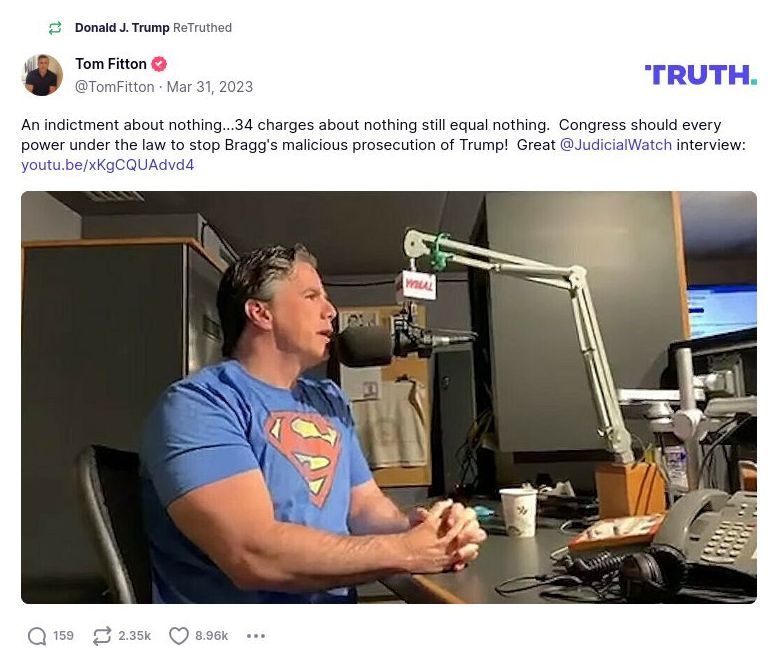Click the ReTruth arrows icon below post
Image resolution: width=778 pixels, height=666 pixels.
click(x=102, y=636)
